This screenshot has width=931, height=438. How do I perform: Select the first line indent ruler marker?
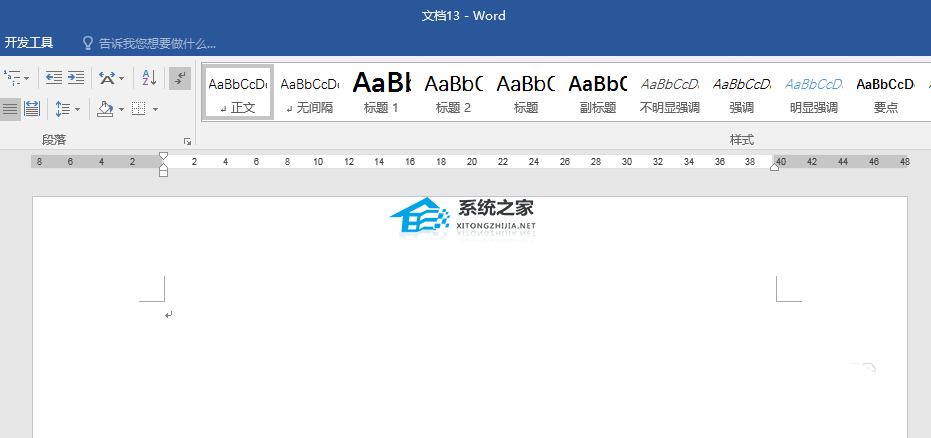163,156
